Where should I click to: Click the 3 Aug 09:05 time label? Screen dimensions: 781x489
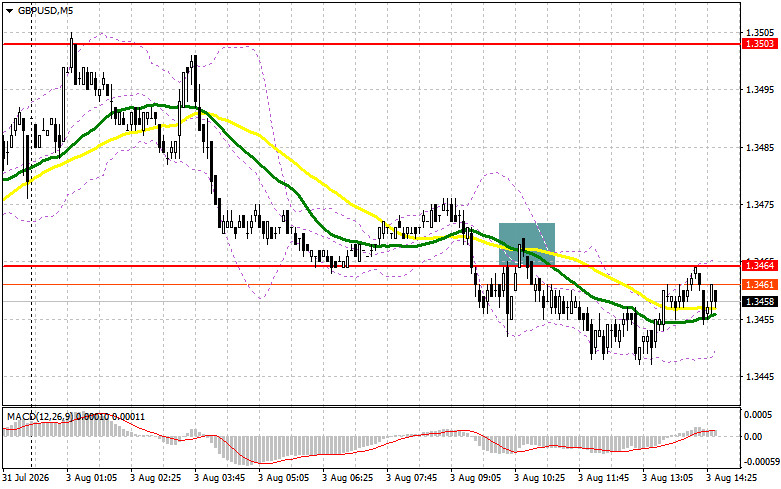(476, 478)
